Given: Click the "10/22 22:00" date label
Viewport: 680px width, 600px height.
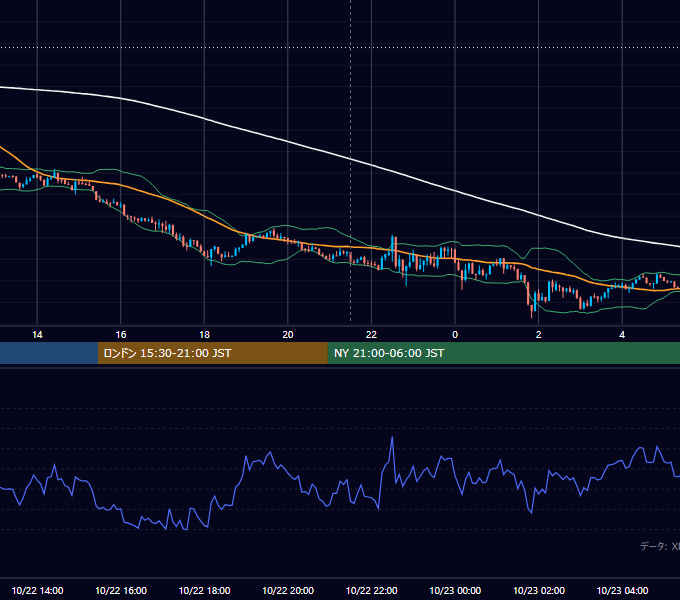Looking at the screenshot, I should tap(371, 590).
